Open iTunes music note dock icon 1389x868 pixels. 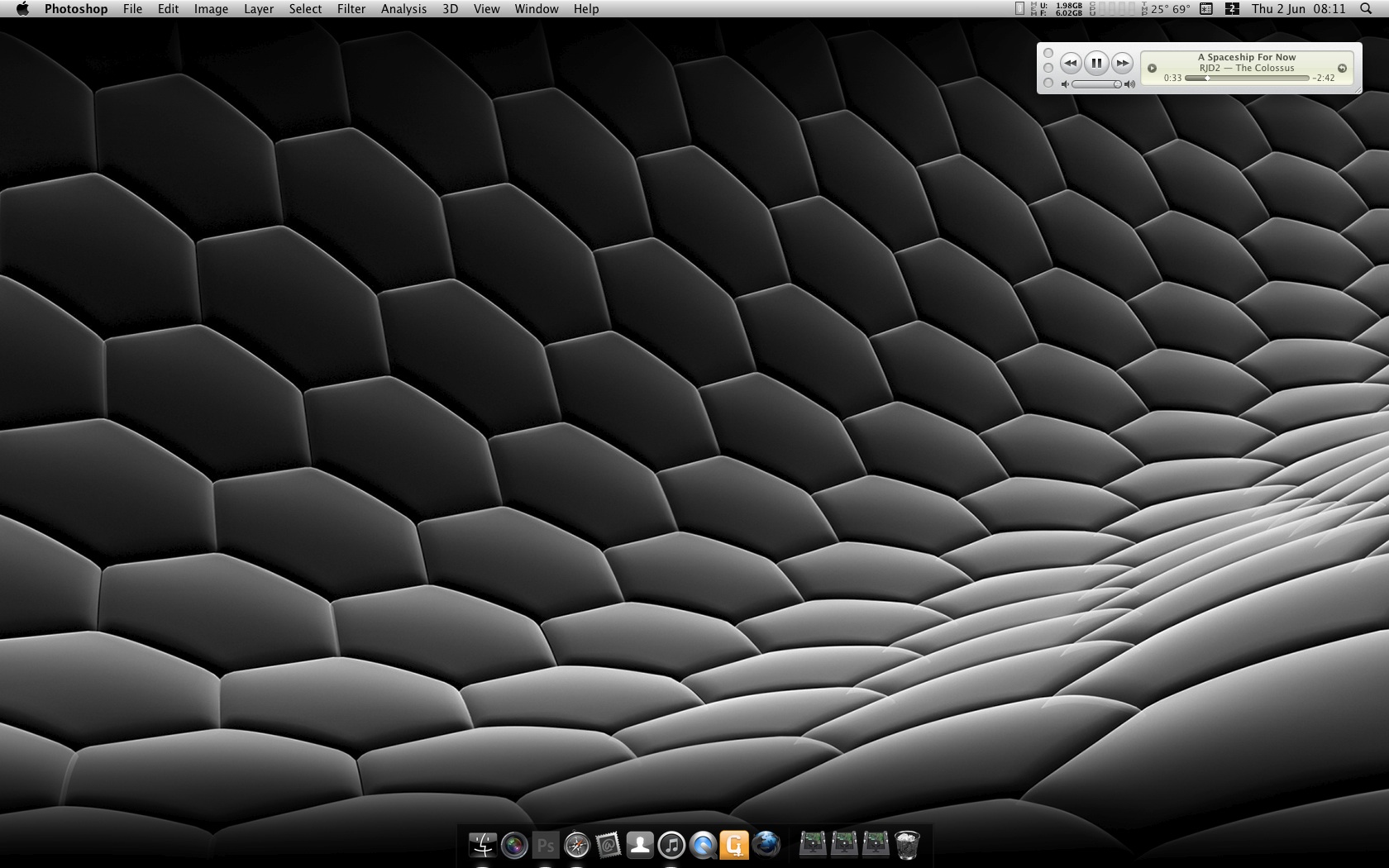coord(671,845)
